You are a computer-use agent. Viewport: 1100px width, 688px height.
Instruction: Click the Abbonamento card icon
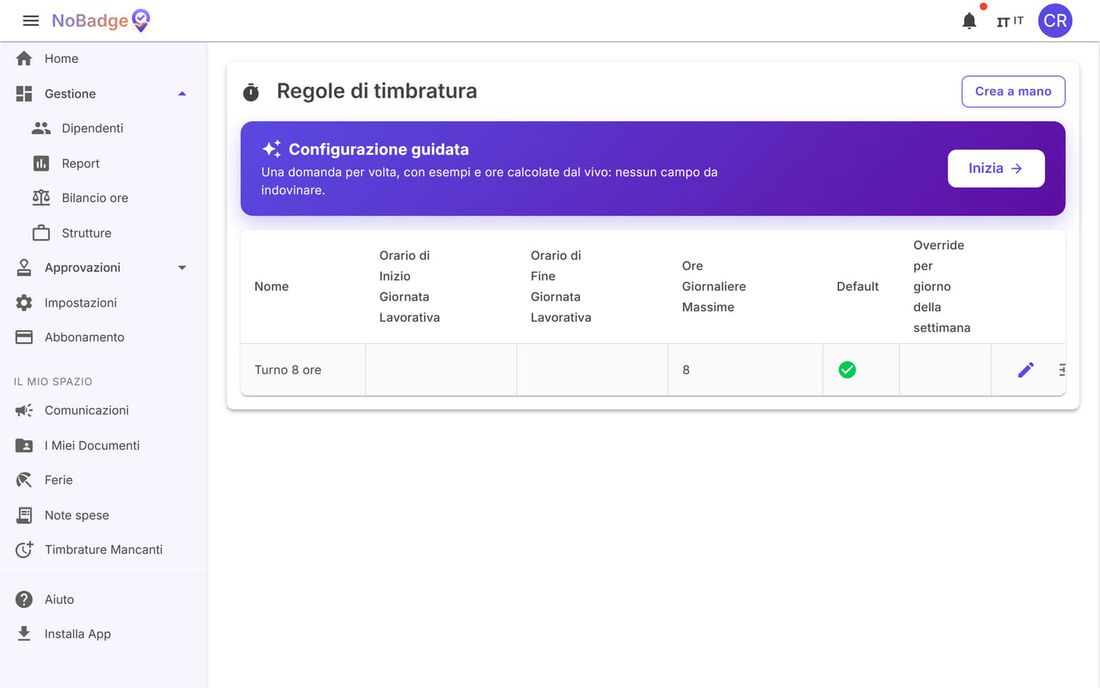[24, 337]
